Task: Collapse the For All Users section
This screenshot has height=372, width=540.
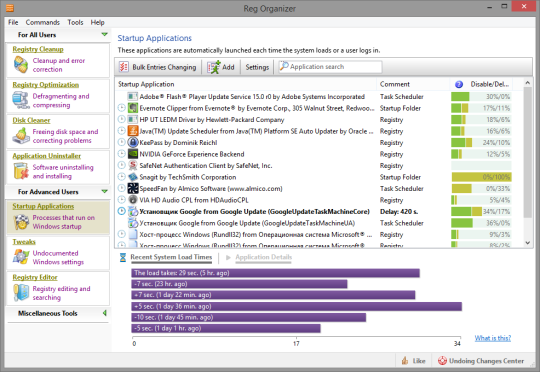Action: point(104,34)
